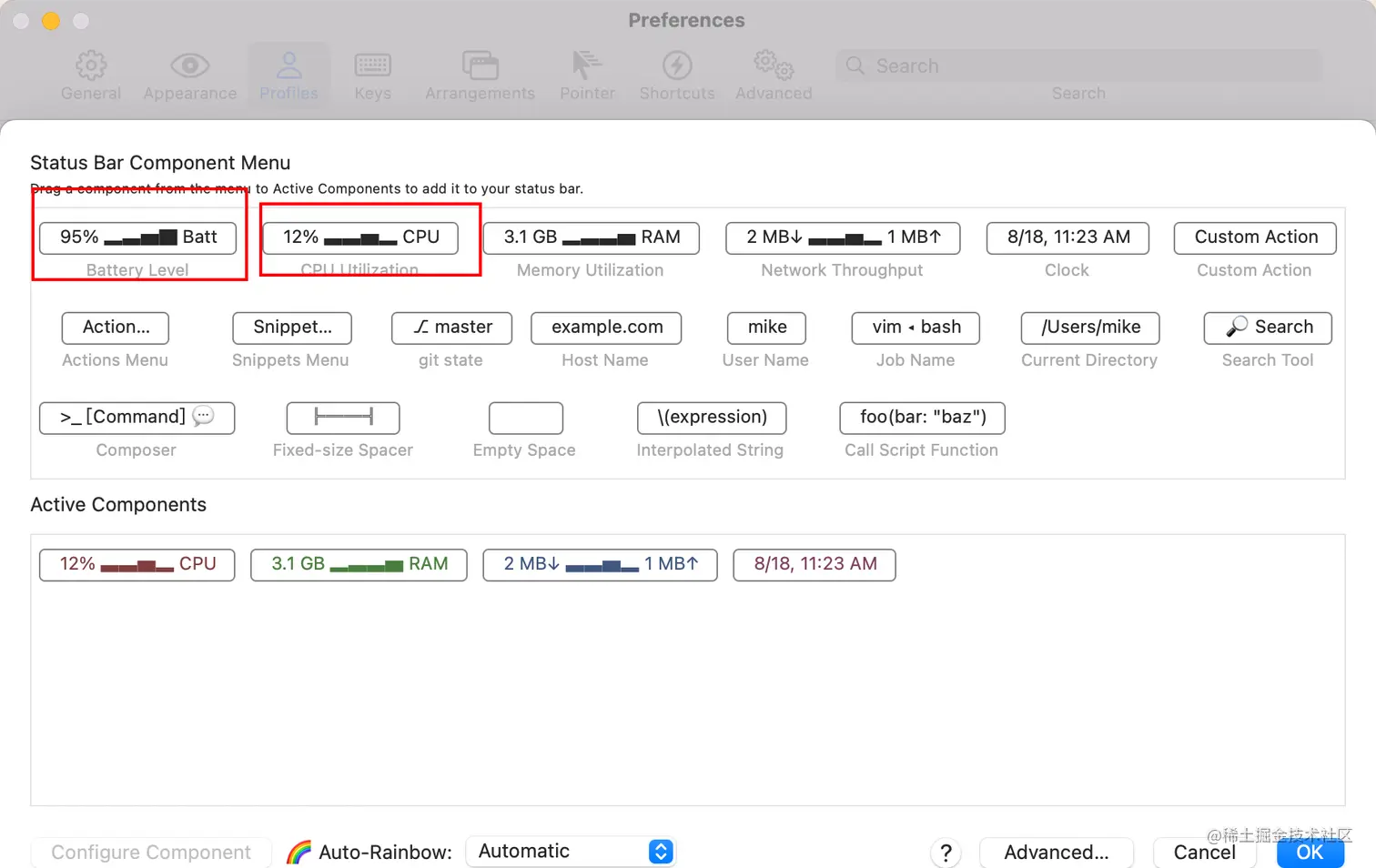Screen dimensions: 1376x868
Task: Select the Memory Utilization component in the menu
Action: tap(592, 237)
